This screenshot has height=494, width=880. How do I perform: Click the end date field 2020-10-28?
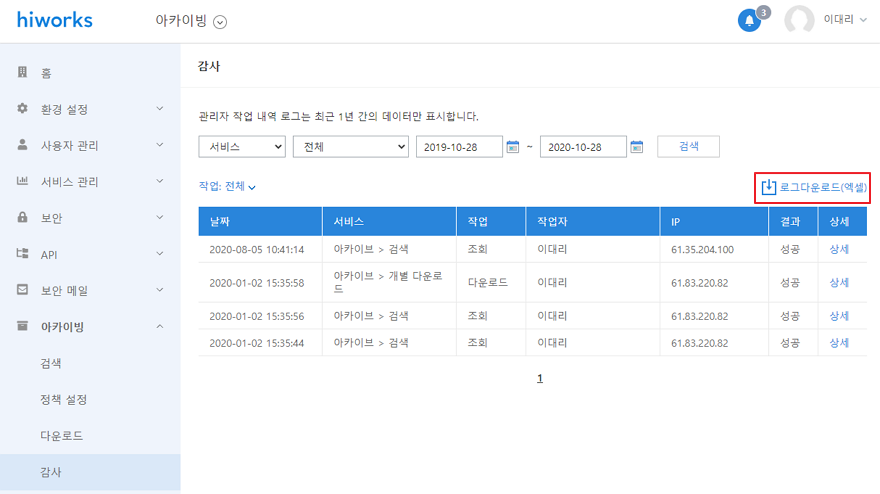(x=583, y=147)
